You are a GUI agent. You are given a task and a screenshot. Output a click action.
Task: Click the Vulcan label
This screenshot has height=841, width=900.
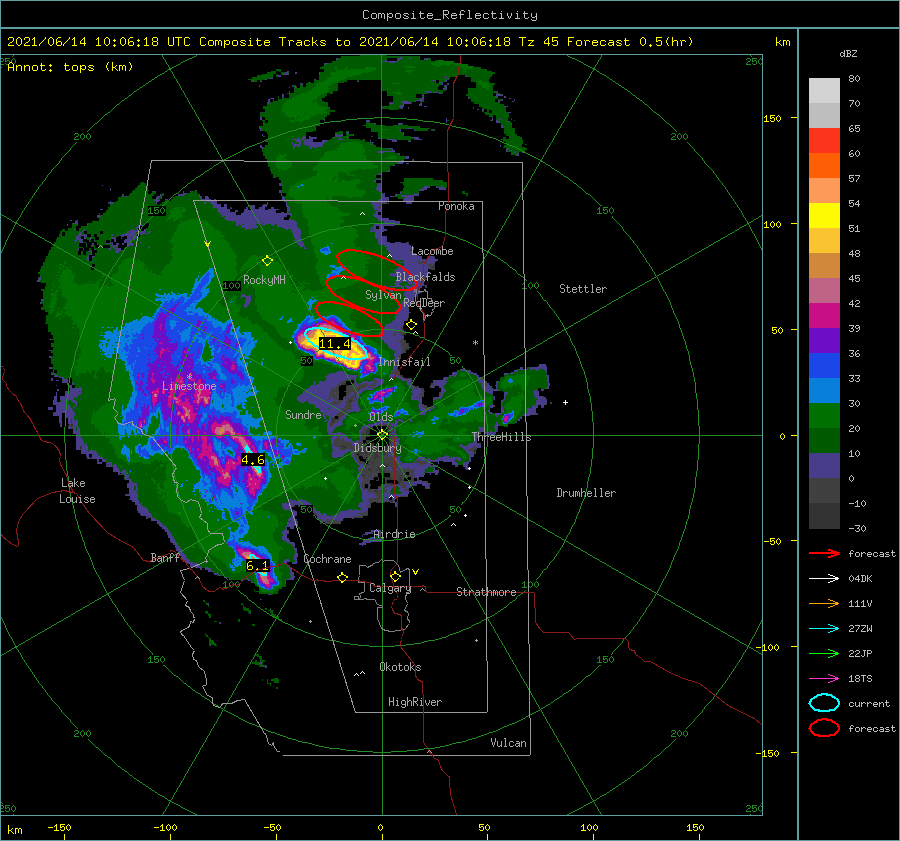[508, 743]
